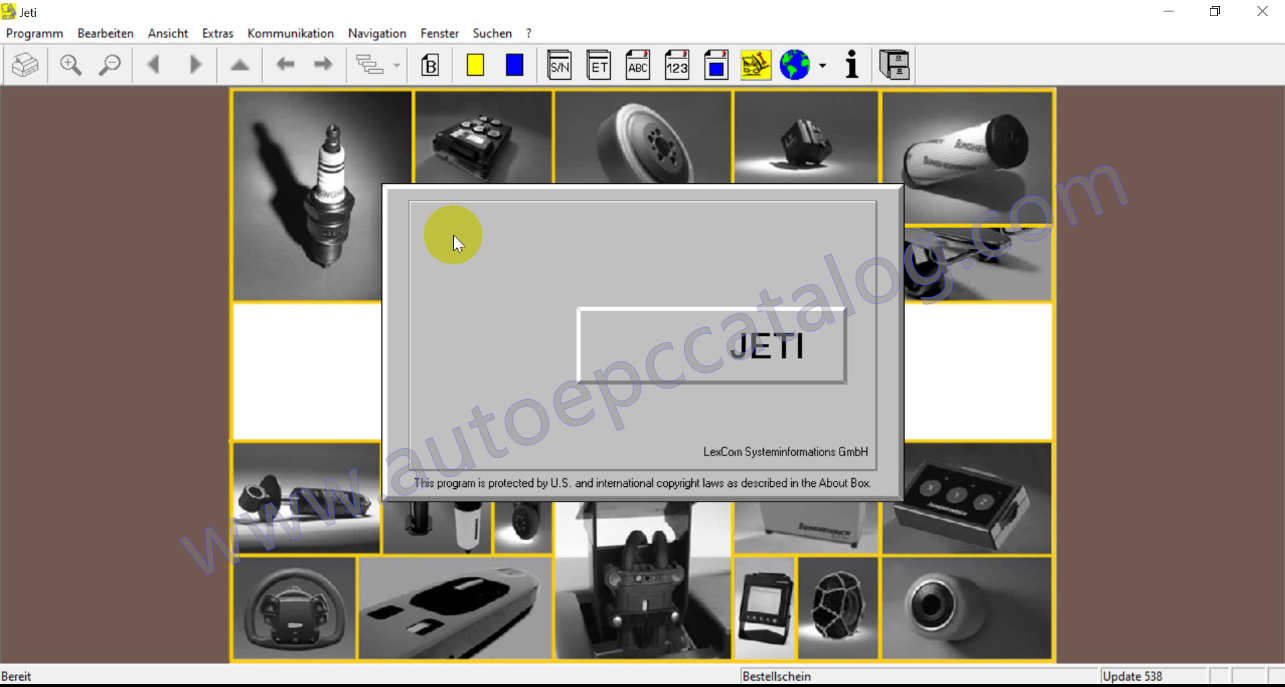Select the zoom out magnifier tool
The height and width of the screenshot is (687, 1285).
(x=110, y=64)
